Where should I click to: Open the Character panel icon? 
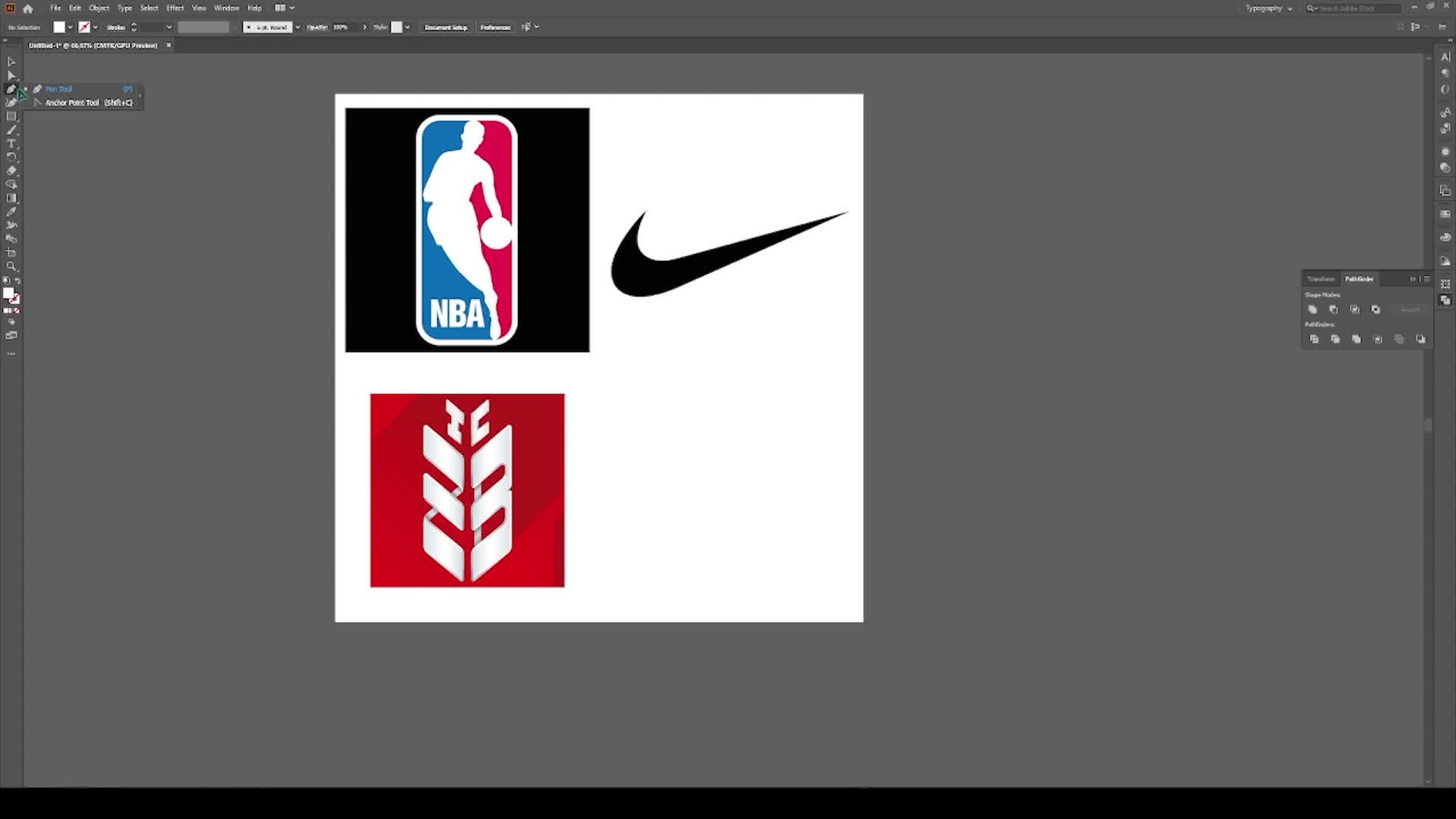[x=1445, y=57]
